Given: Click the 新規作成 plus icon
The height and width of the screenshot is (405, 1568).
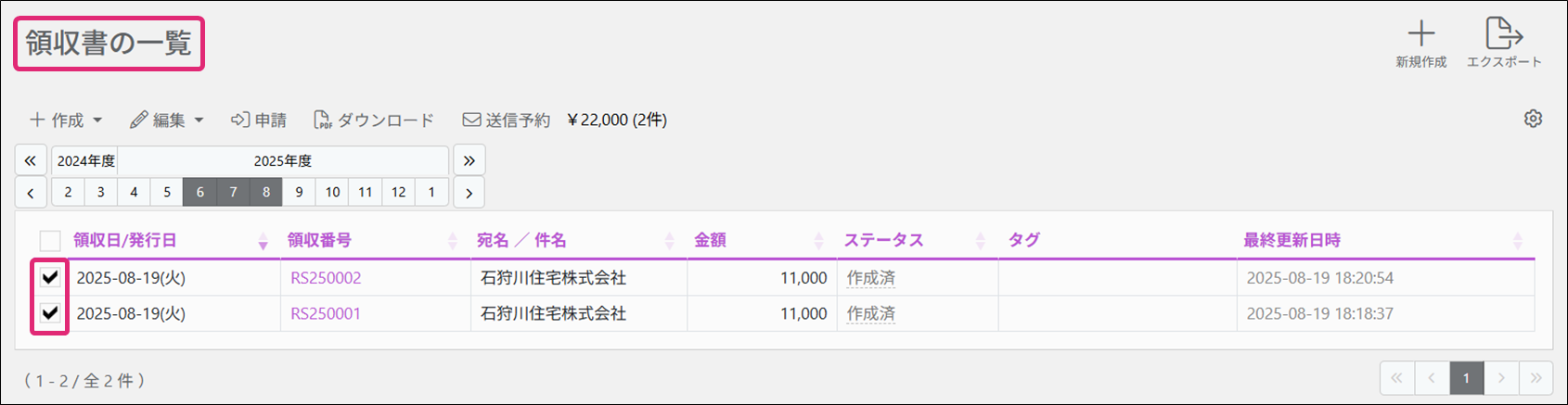Looking at the screenshot, I should [x=1420, y=34].
